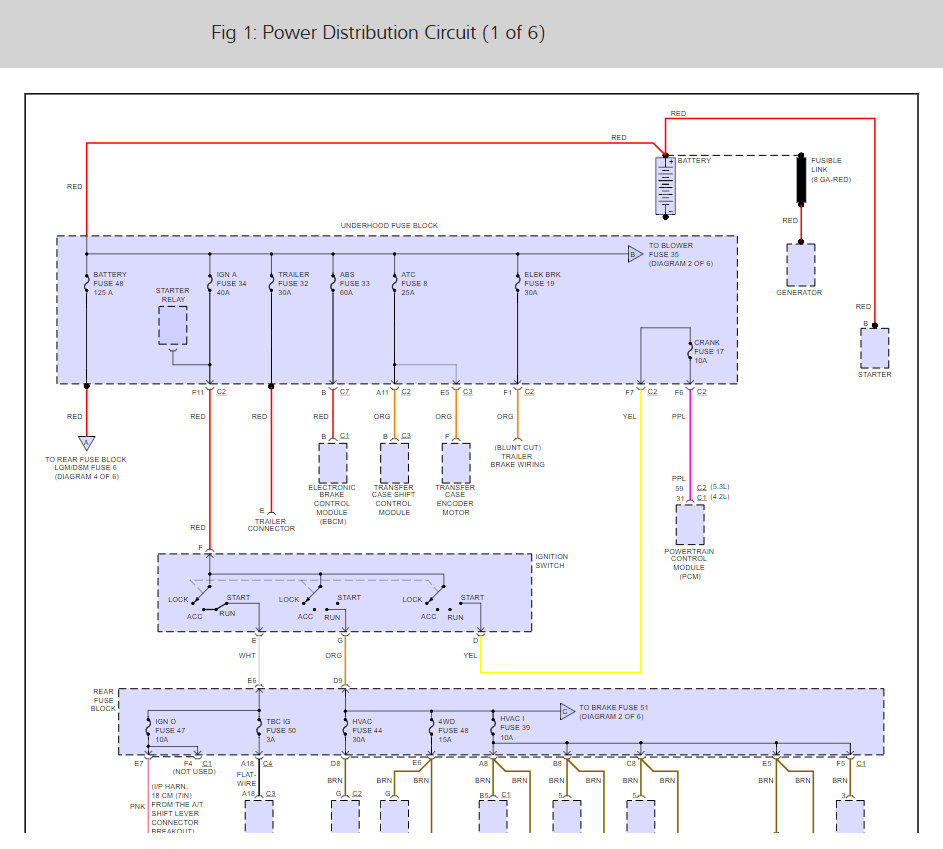Click 'TO BRAKE FUSE 51 (DIAGRAM 2 OF 6)' text
This screenshot has height=849, width=943.
pos(613,712)
